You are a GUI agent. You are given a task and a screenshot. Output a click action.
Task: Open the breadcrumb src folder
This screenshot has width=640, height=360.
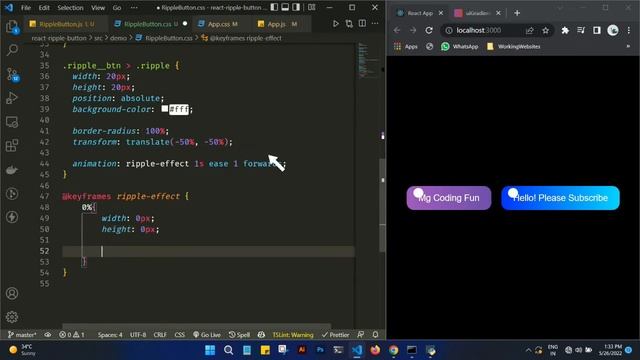coord(98,38)
